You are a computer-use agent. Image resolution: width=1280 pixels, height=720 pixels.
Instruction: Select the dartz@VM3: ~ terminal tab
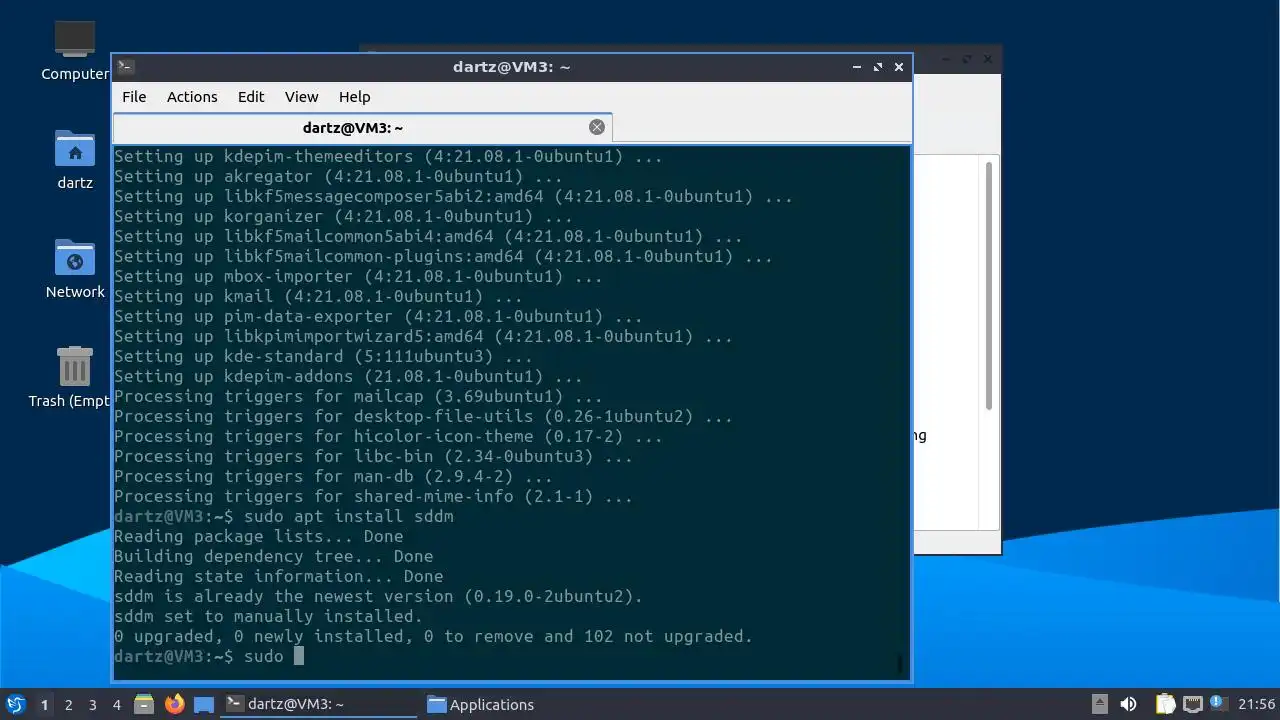tap(362, 127)
